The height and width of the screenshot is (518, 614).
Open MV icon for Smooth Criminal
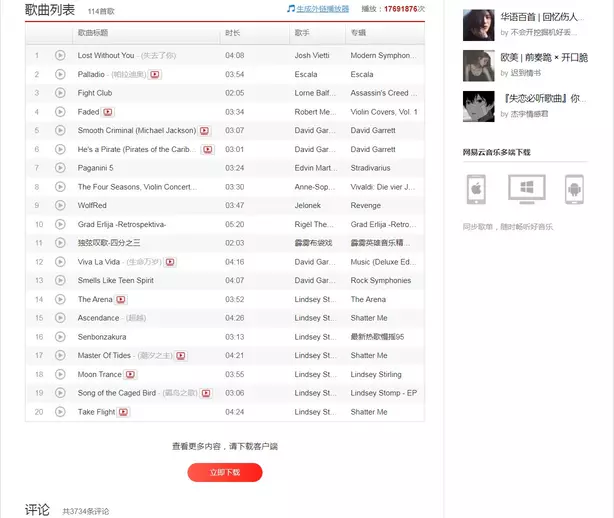[x=205, y=131]
